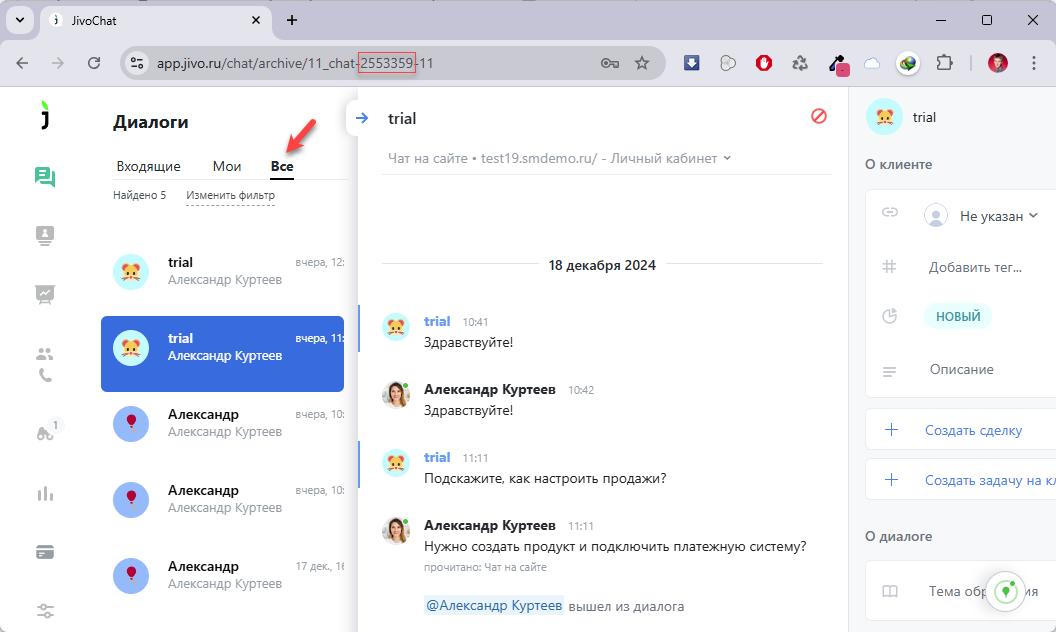This screenshot has height=632, width=1056.
Task: Open the site info icon in address bar
Action: [137, 63]
